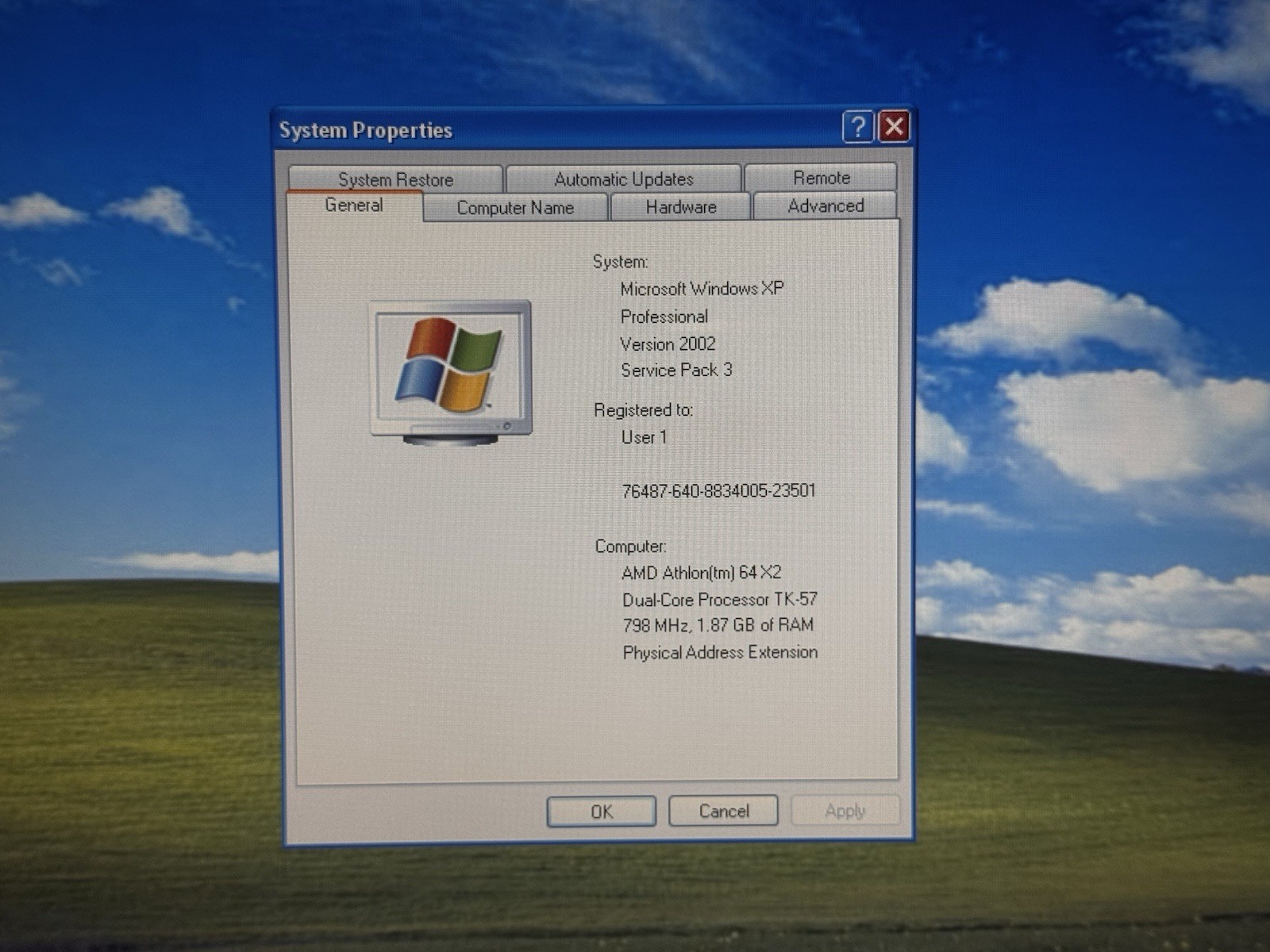Screen dimensions: 1270x952
Task: Click the Windows XP monitor logo
Action: click(x=451, y=372)
